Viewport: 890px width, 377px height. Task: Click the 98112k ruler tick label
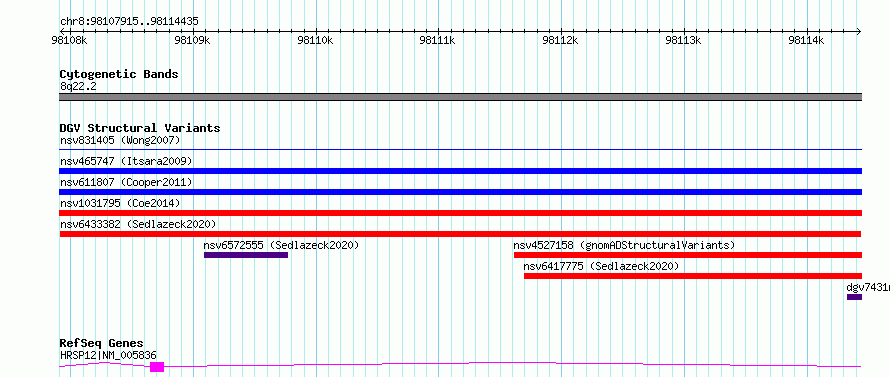(x=561, y=40)
